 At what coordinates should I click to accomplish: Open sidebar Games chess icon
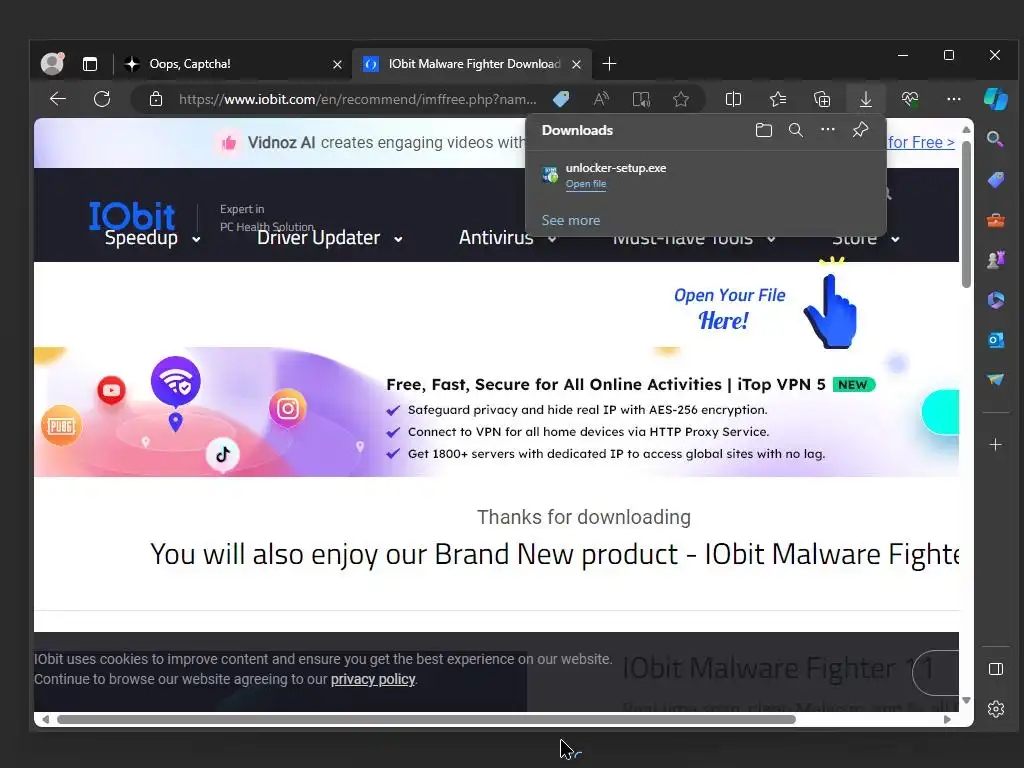(x=995, y=260)
